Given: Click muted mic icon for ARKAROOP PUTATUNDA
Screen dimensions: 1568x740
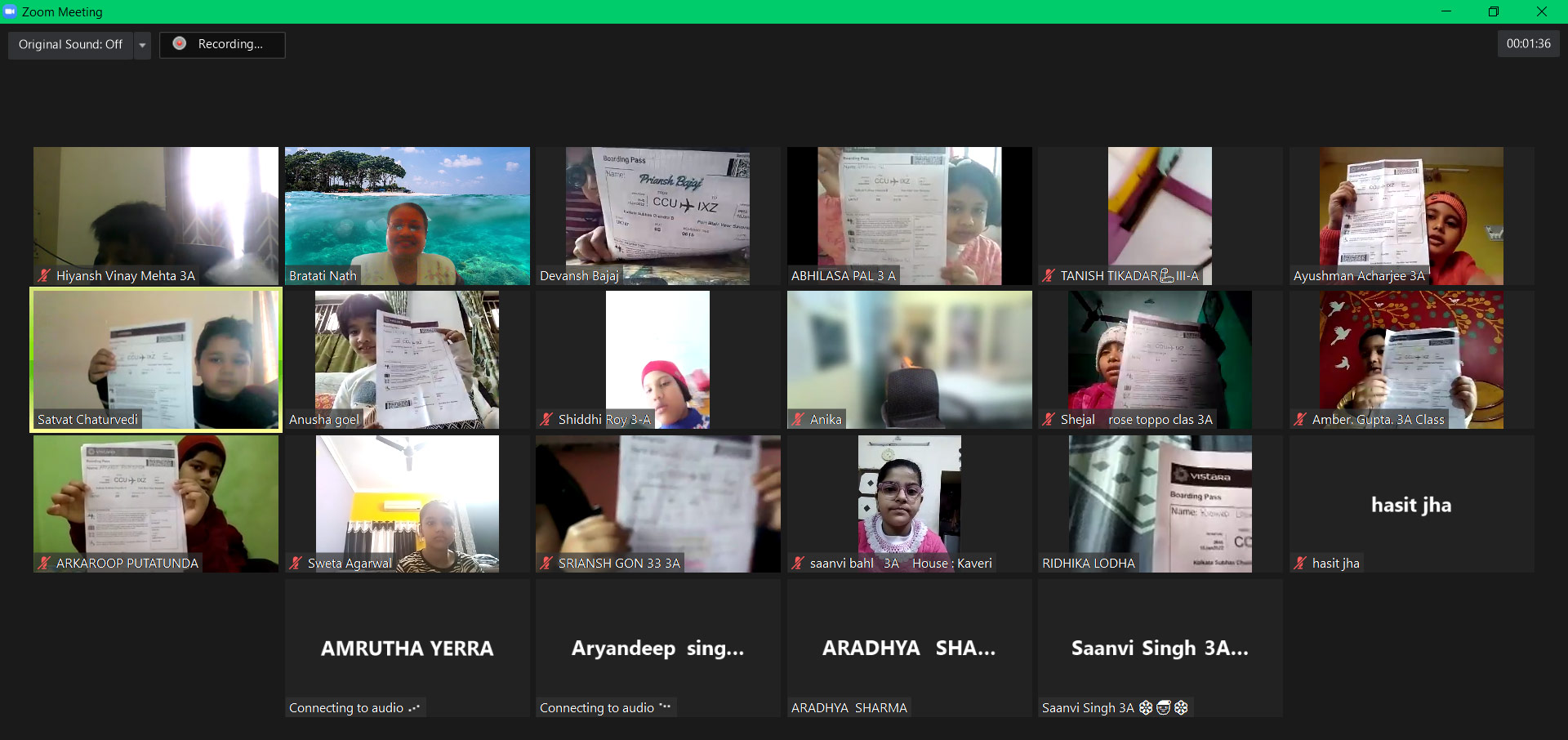Looking at the screenshot, I should 44,564.
